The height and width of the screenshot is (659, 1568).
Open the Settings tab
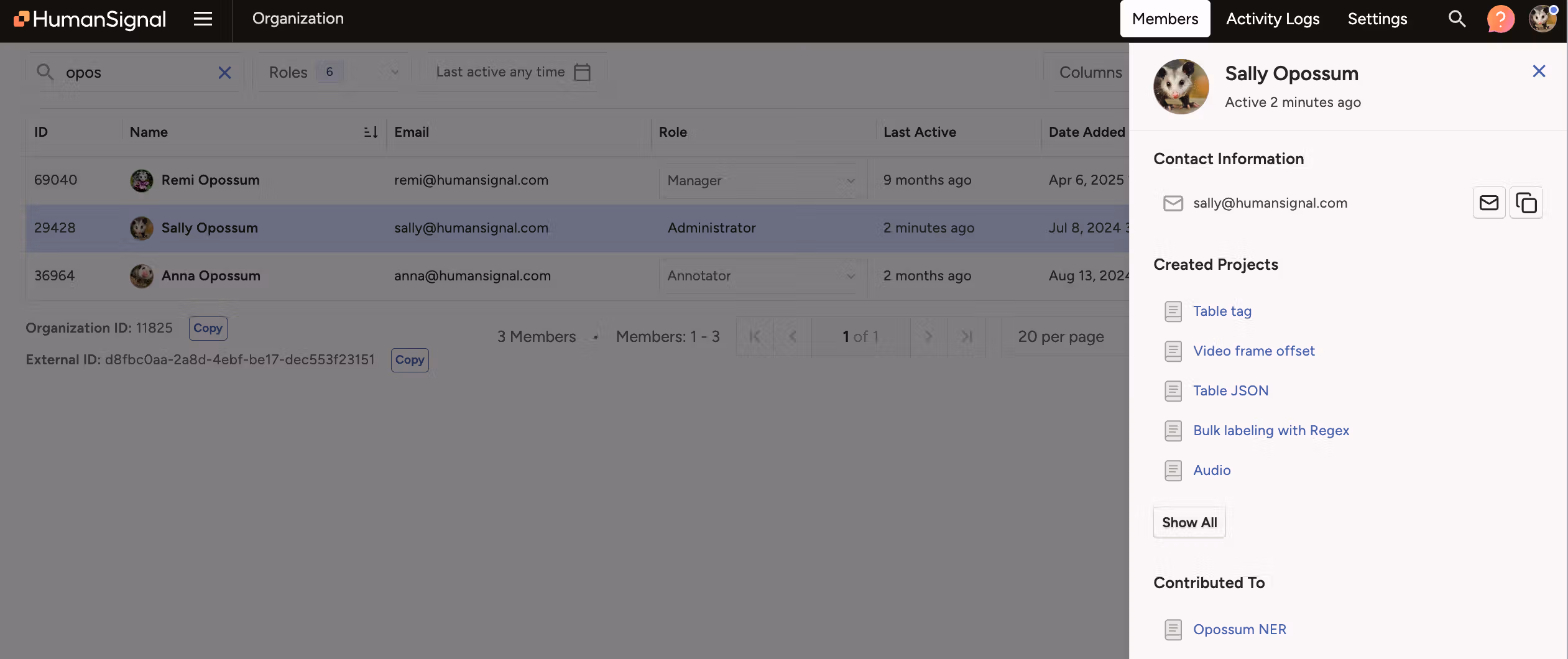click(x=1377, y=19)
